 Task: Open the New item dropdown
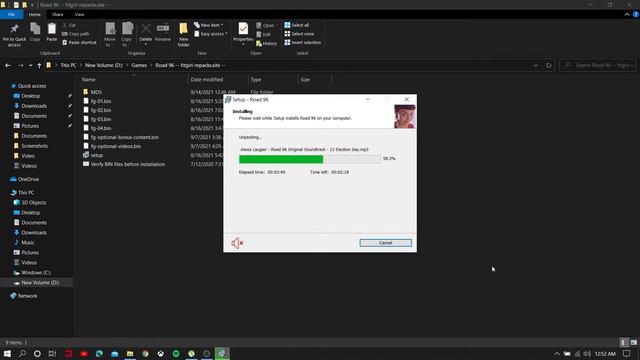(209, 25)
